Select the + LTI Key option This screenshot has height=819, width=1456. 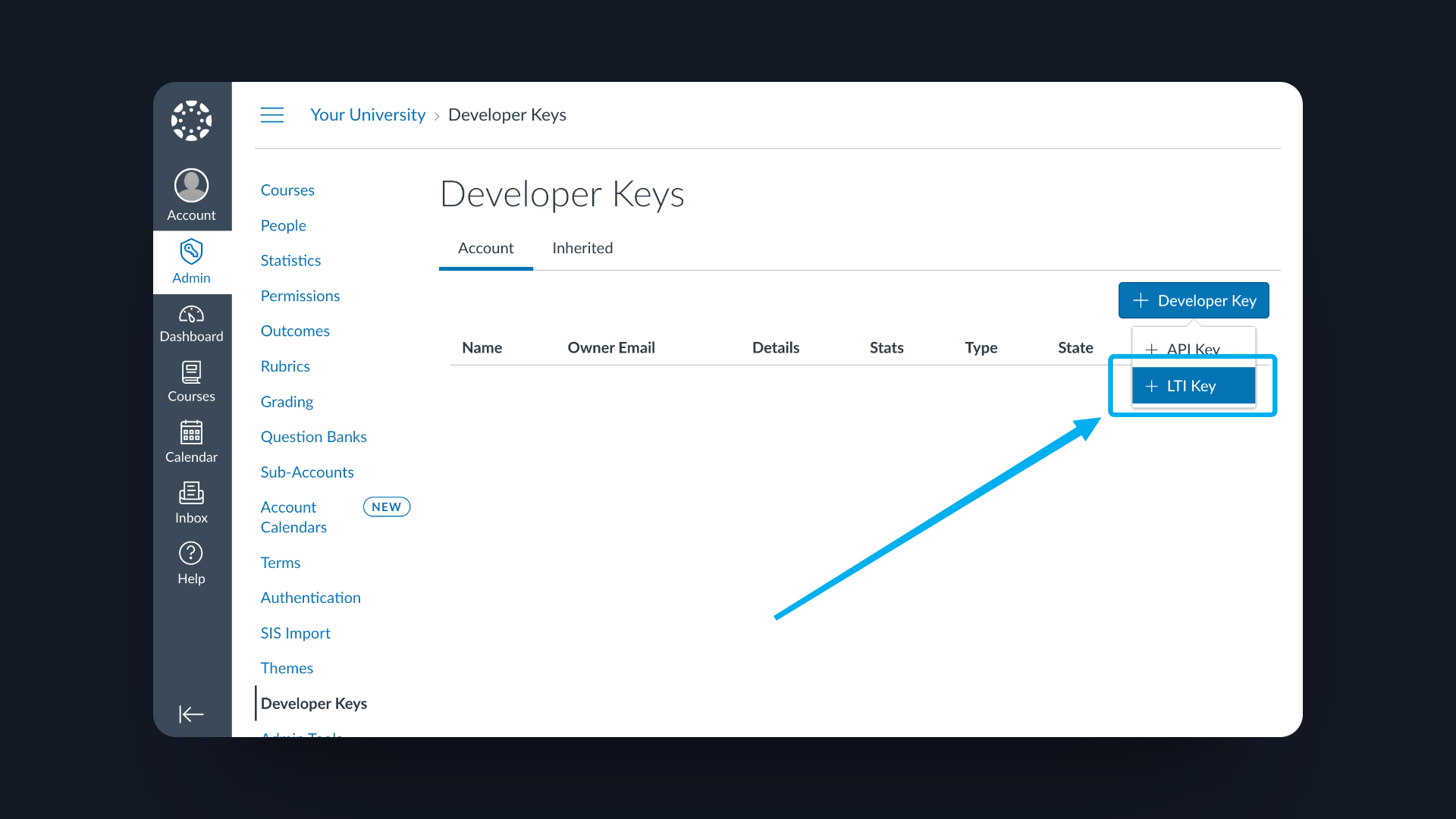click(x=1192, y=385)
